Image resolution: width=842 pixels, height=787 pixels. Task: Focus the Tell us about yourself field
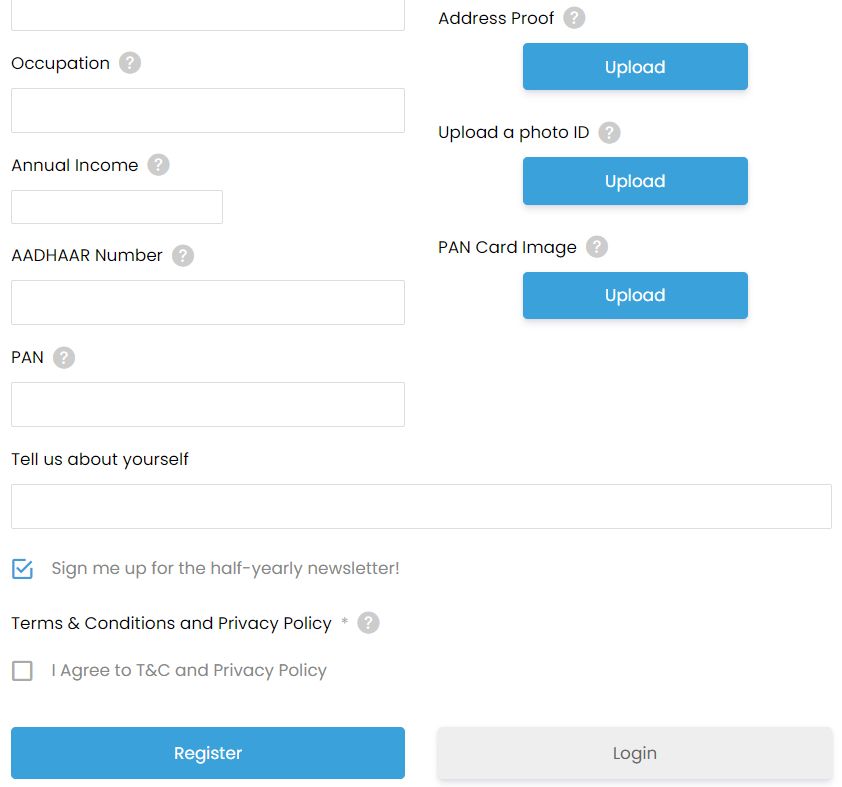422,506
